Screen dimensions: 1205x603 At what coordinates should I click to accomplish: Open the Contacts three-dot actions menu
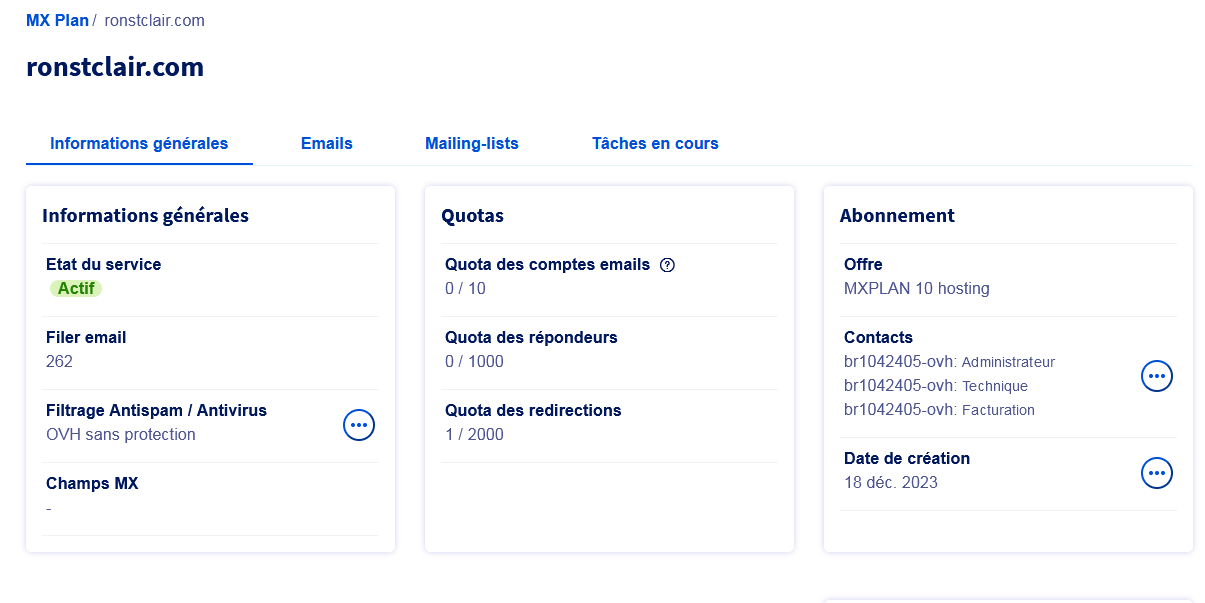click(x=1157, y=376)
